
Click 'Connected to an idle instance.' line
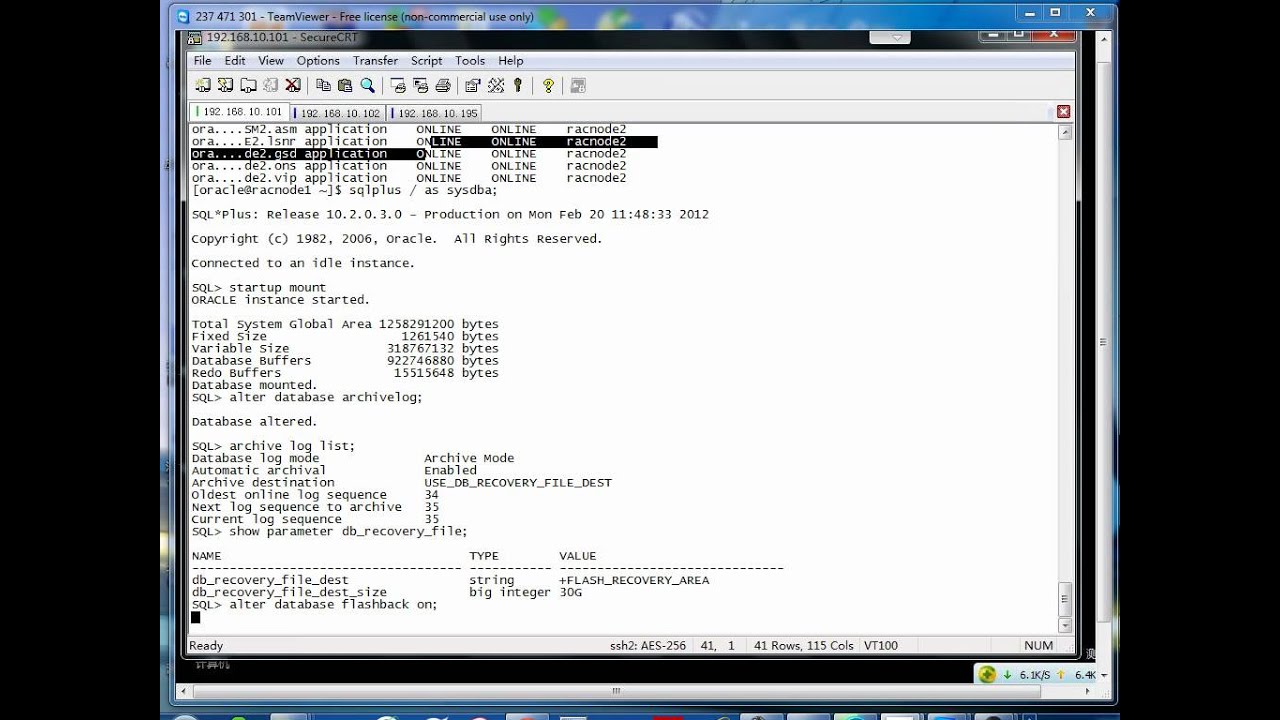pyautogui.click(x=303, y=263)
